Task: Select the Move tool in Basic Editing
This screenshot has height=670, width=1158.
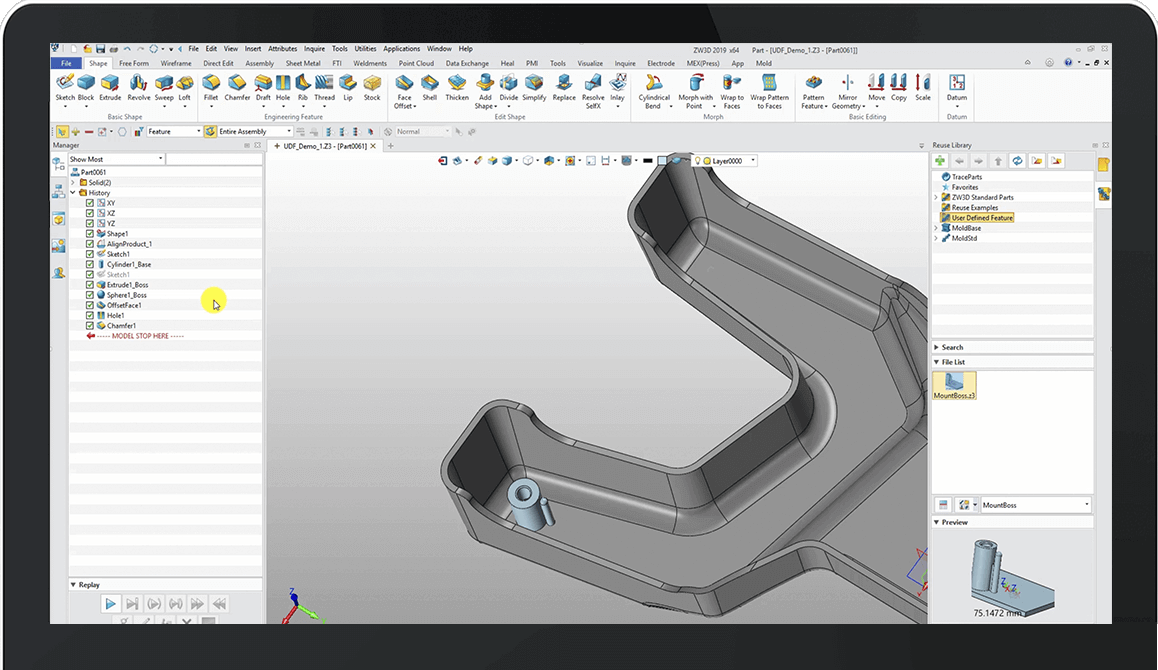Action: point(877,88)
